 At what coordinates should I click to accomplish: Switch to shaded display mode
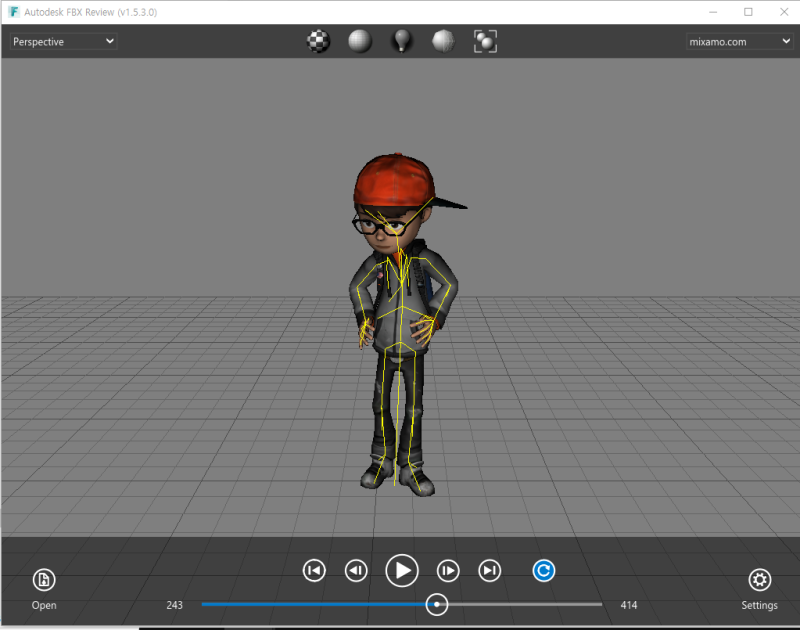tap(360, 41)
